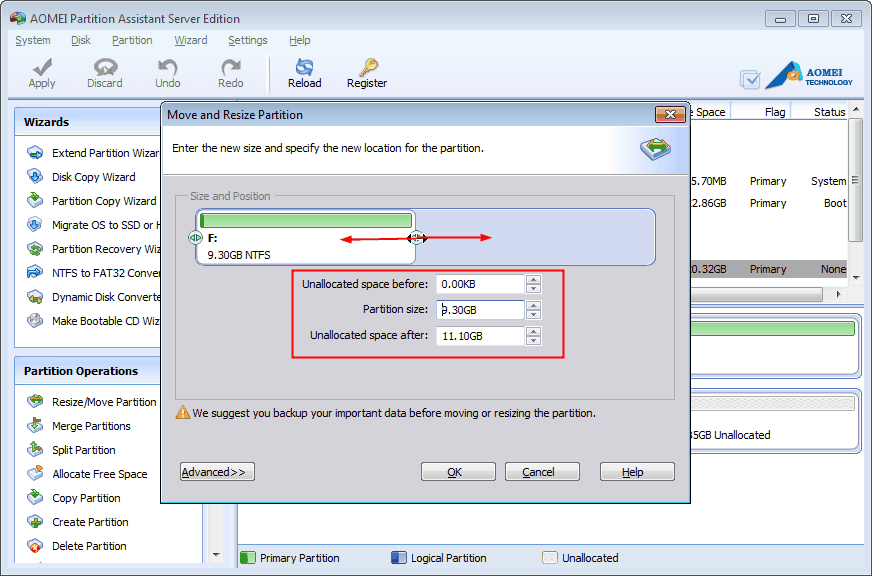The image size is (872, 576).
Task: Open the Wizard menu
Action: click(x=191, y=40)
